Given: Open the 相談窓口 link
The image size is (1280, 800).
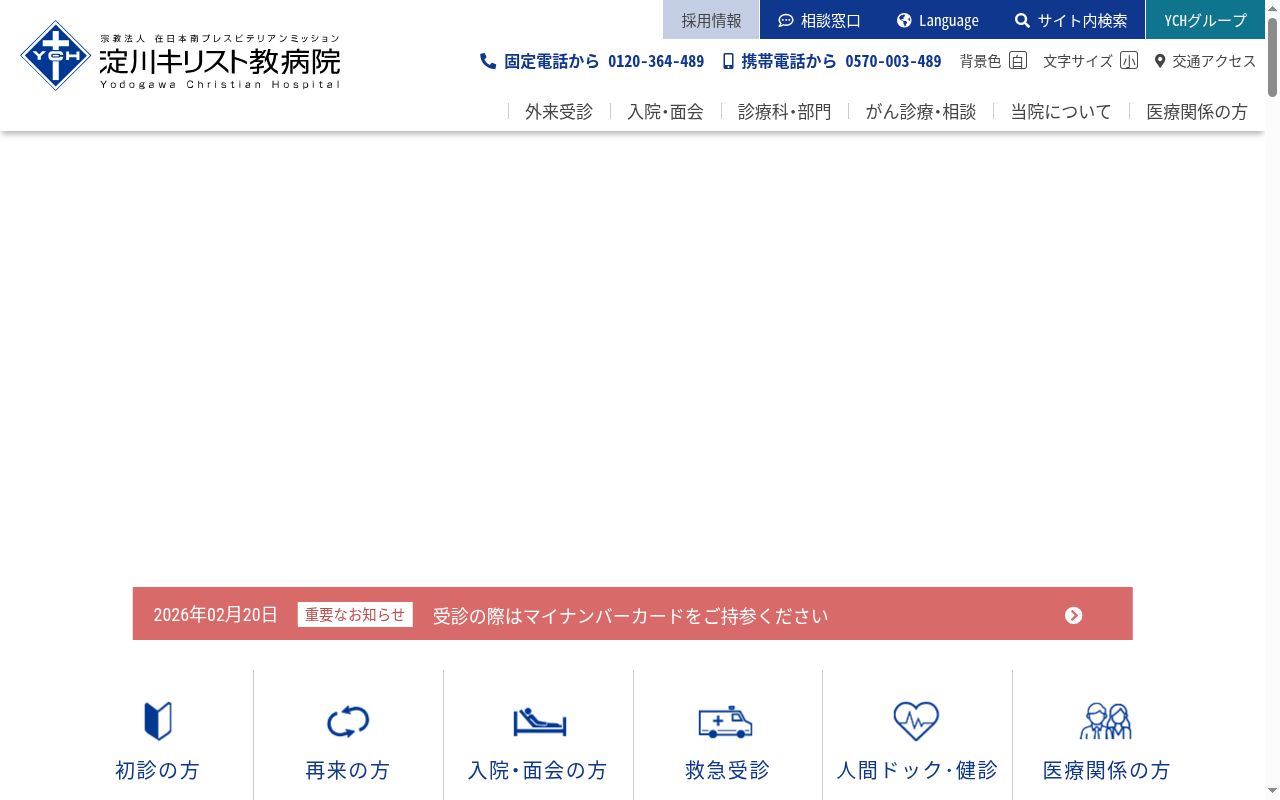Looking at the screenshot, I should (819, 20).
